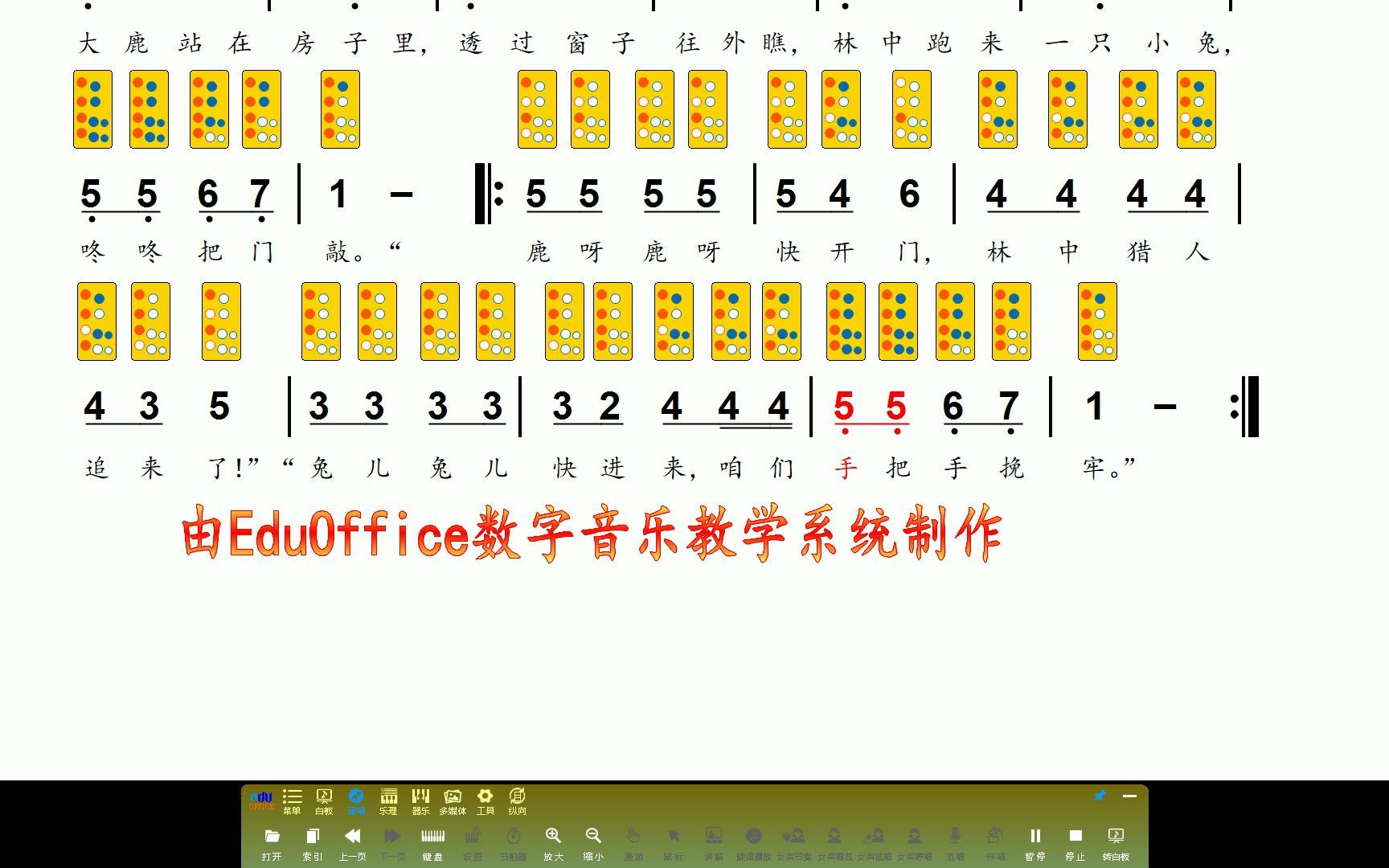Viewport: 1389px width, 868px height.
Task: Click the begin-repeat sign before 鹿呀
Action: (x=490, y=194)
